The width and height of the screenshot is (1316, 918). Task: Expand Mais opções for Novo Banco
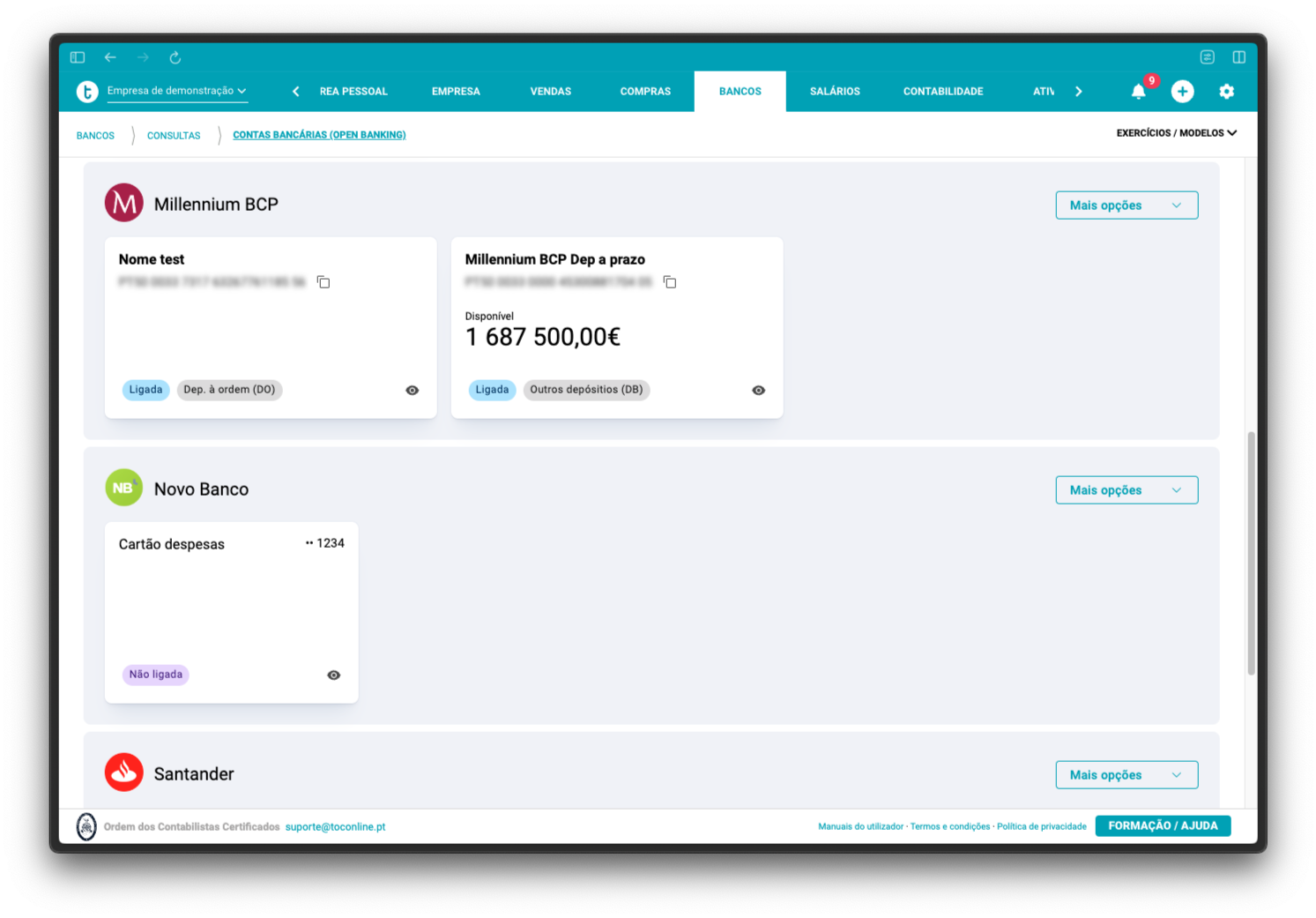click(x=1126, y=490)
